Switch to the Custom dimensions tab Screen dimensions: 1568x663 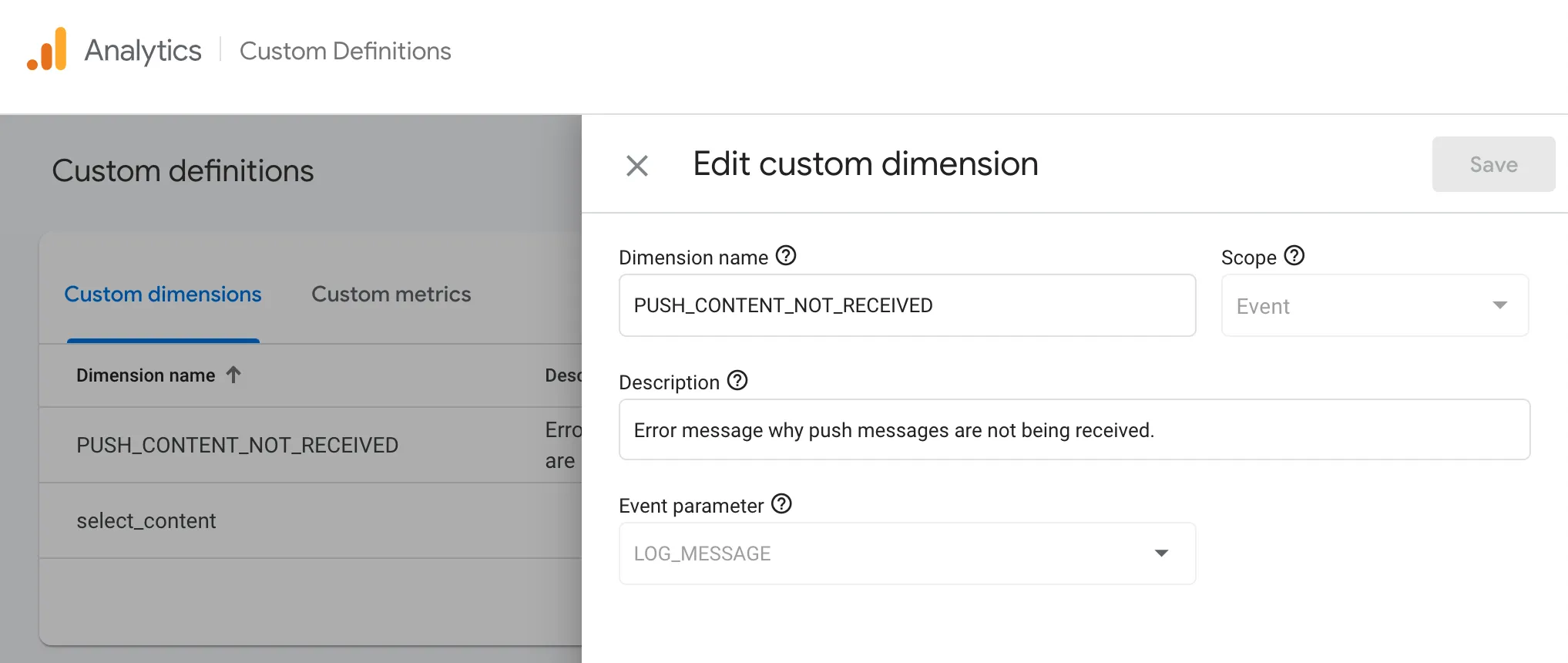[x=163, y=294]
